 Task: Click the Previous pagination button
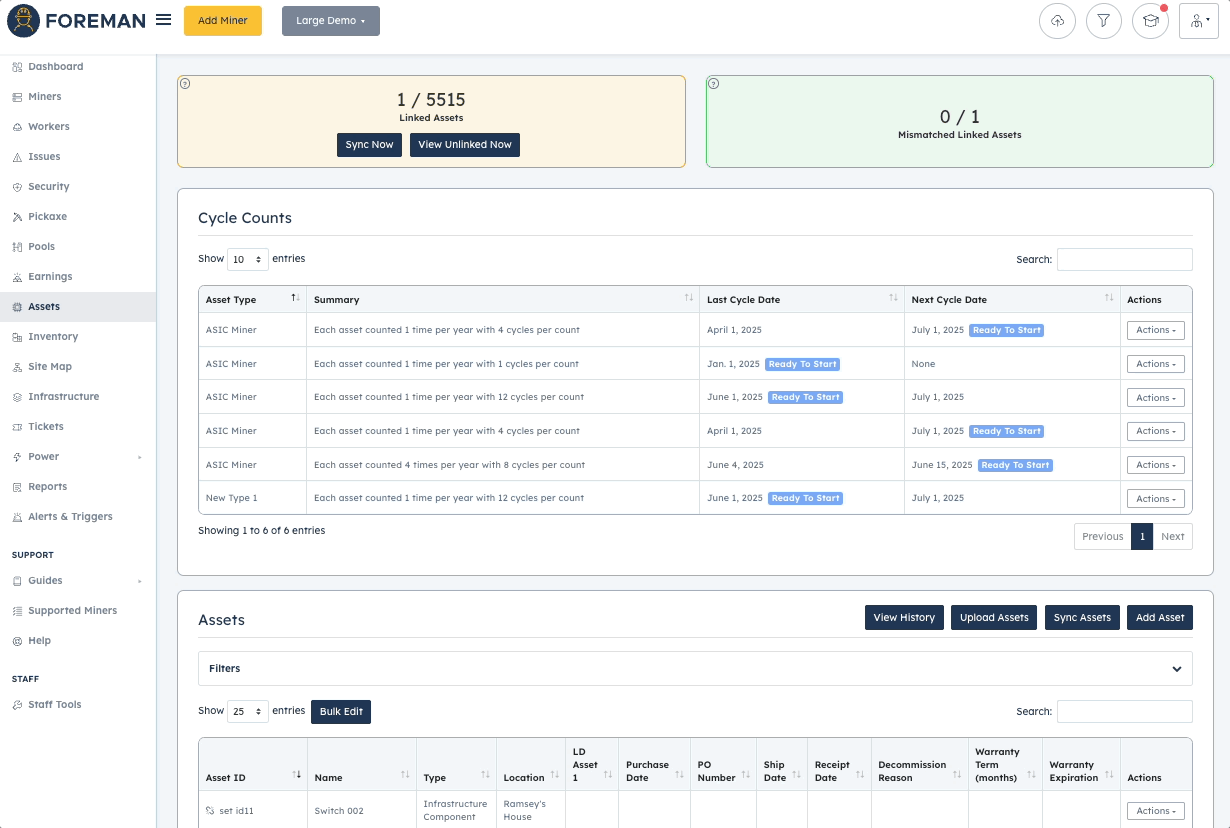point(1102,537)
